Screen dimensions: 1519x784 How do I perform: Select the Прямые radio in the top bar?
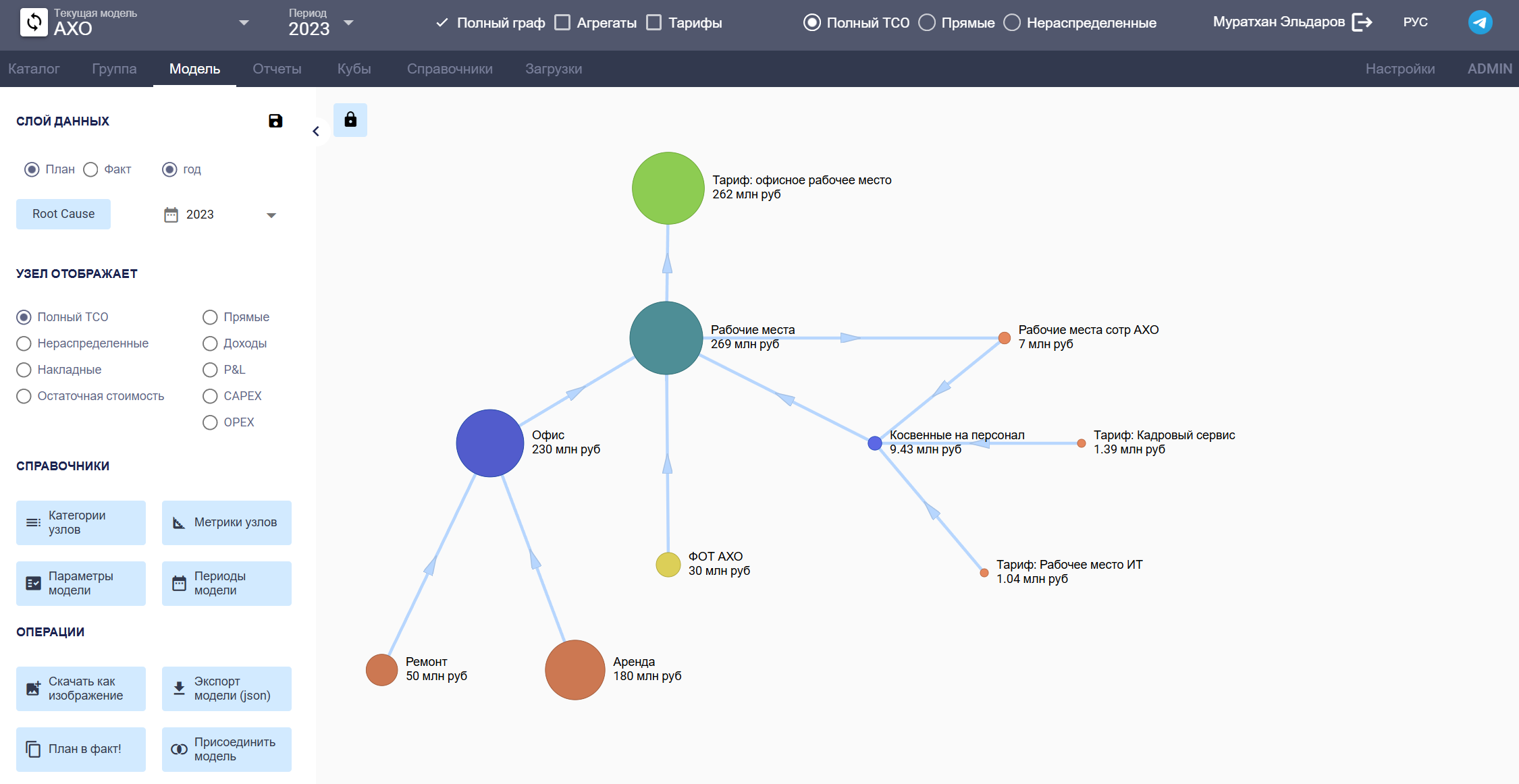click(x=927, y=22)
